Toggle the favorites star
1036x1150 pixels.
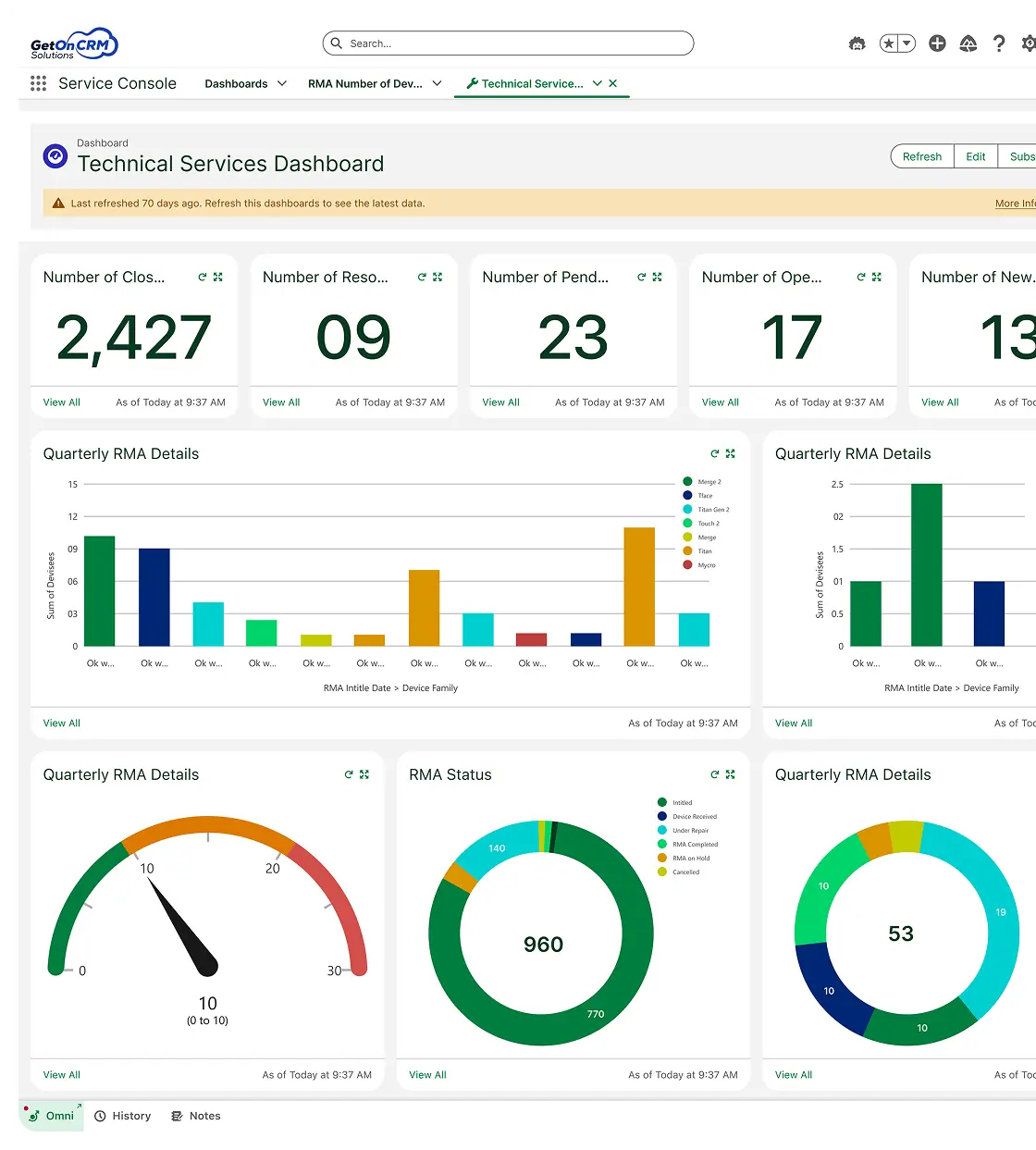tap(888, 43)
